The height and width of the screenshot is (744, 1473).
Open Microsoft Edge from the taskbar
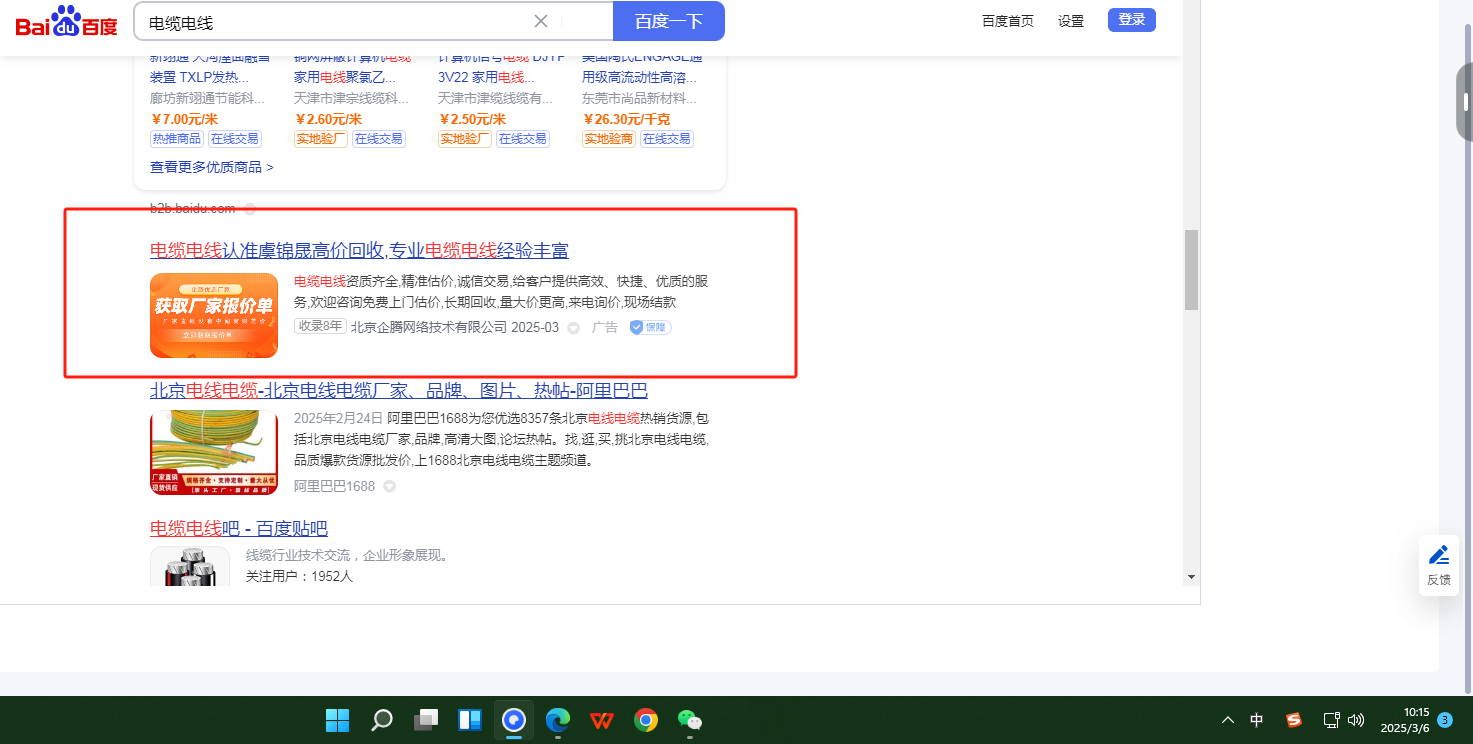tap(557, 720)
